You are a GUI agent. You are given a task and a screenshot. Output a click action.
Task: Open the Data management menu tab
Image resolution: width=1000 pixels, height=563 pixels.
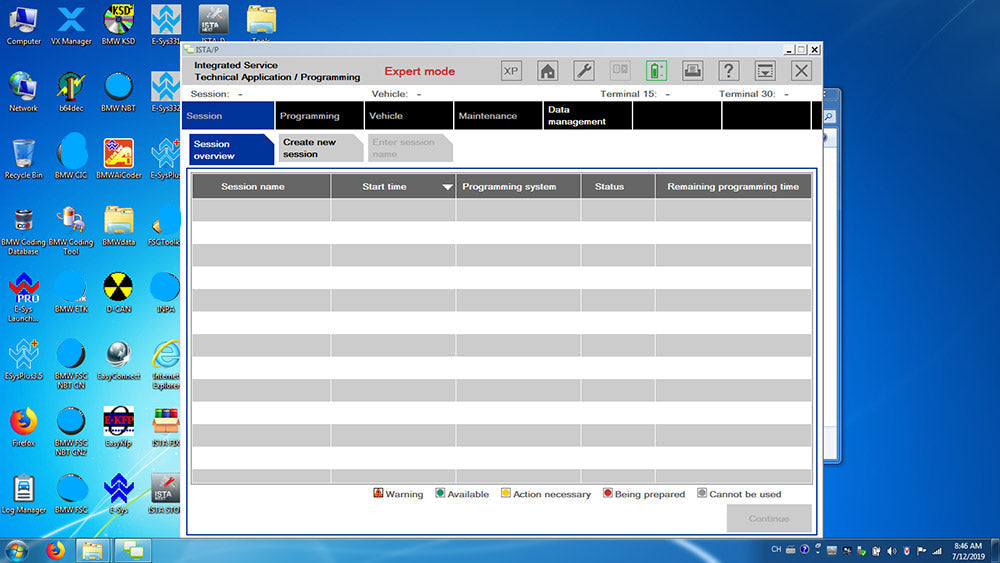(x=577, y=116)
